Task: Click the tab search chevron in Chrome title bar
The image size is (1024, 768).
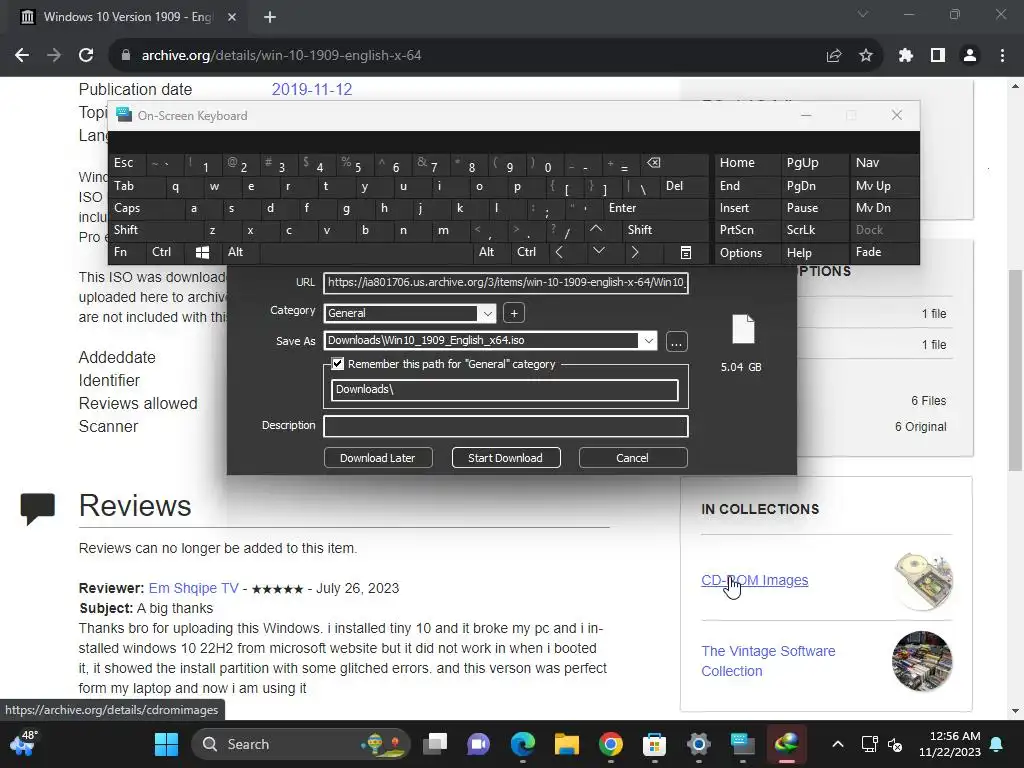Action: 863,14
